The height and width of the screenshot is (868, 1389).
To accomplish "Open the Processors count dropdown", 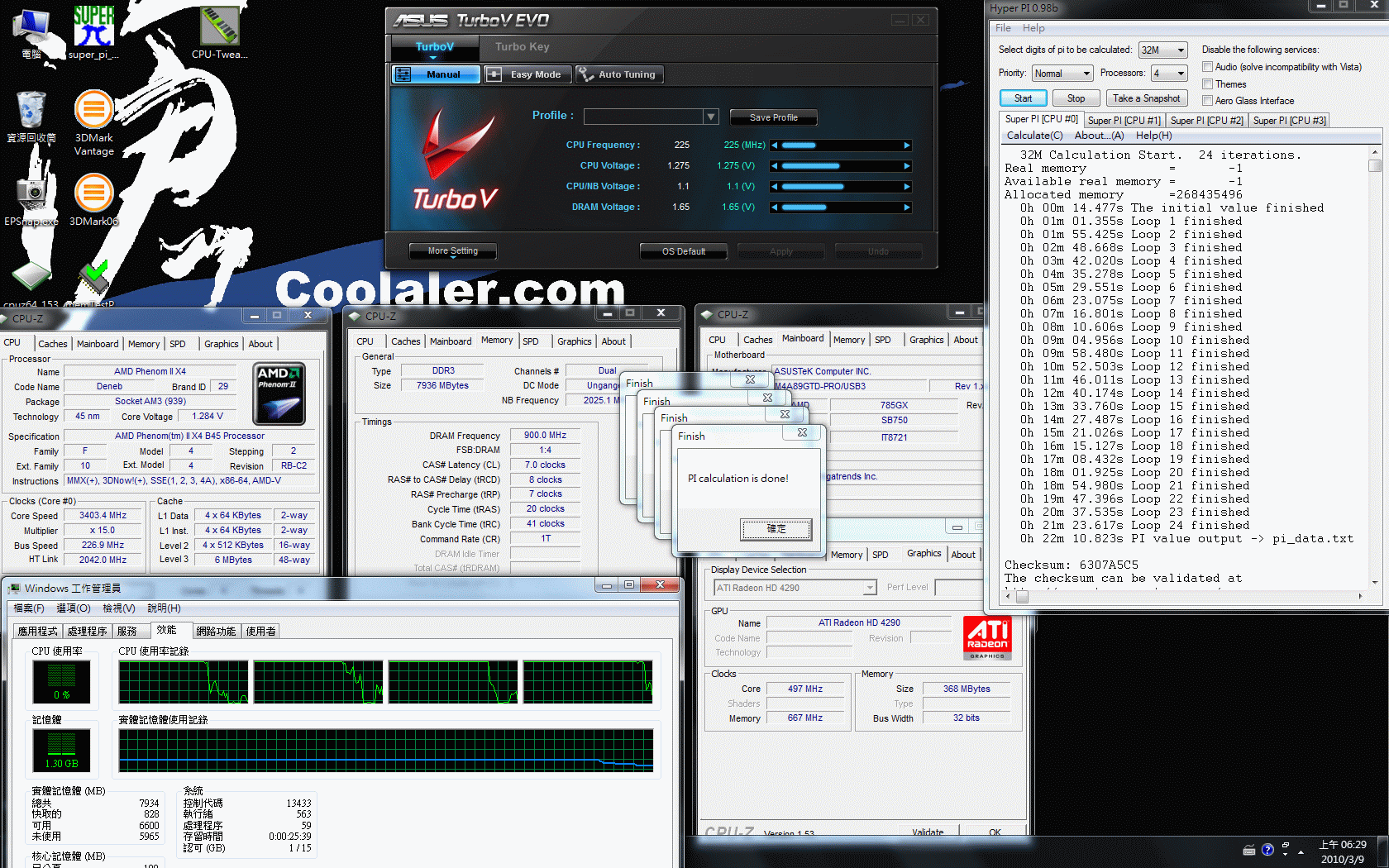I will pos(1170,74).
